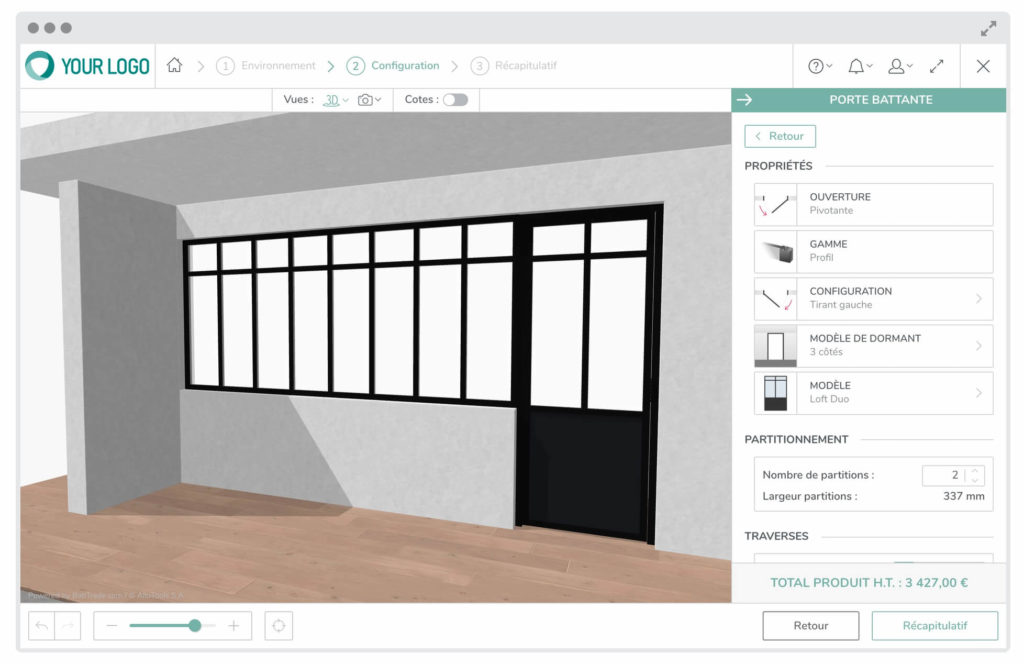The image size is (1024, 664).
Task: Open the user account menu
Action: coord(900,66)
